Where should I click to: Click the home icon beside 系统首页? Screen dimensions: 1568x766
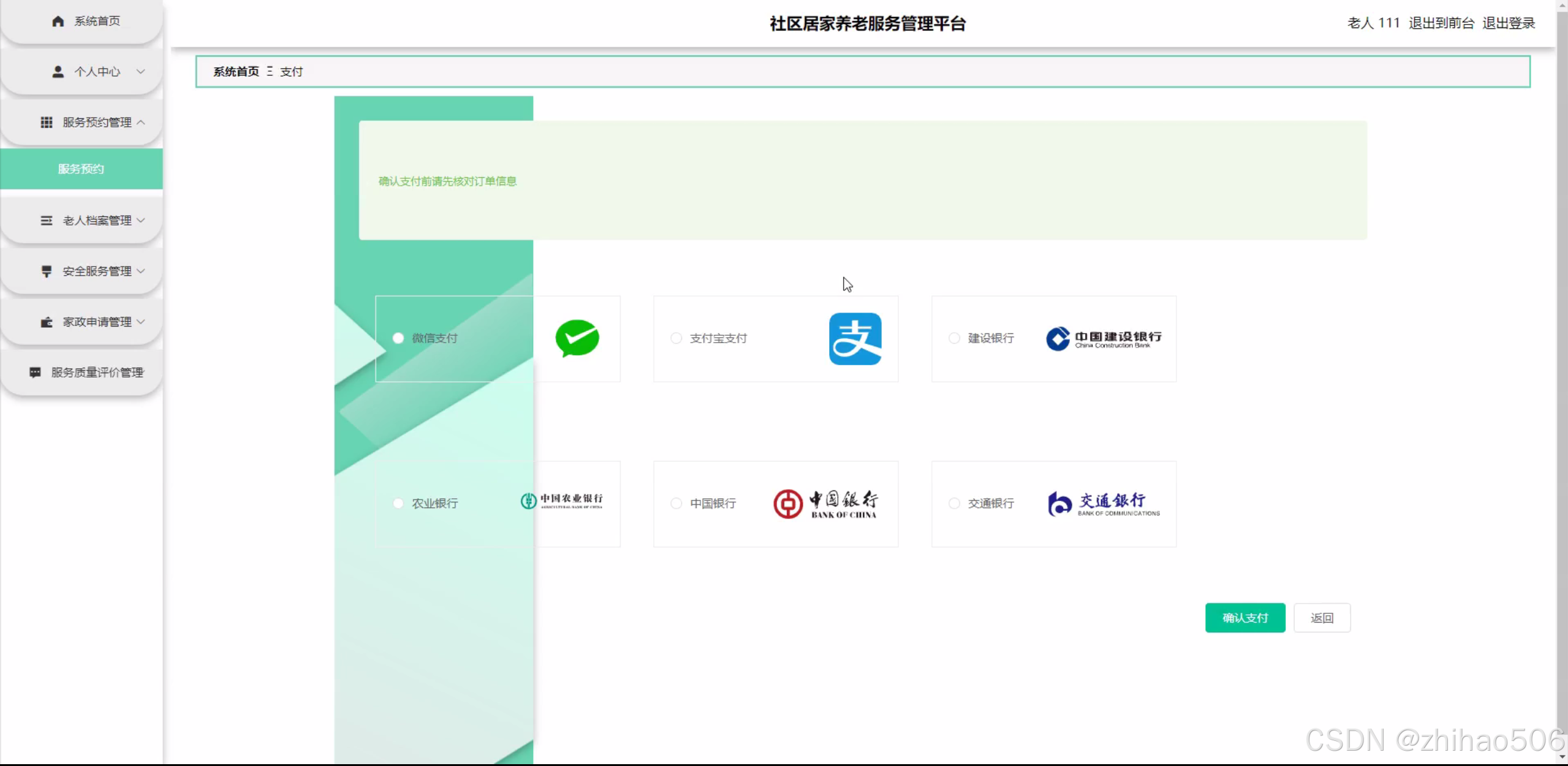(x=58, y=21)
